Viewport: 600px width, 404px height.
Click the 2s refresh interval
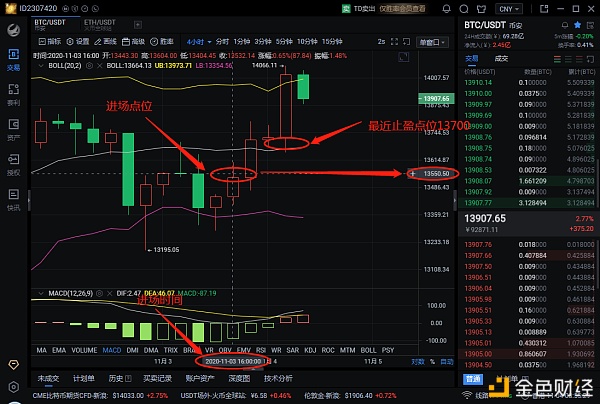(x=381, y=42)
